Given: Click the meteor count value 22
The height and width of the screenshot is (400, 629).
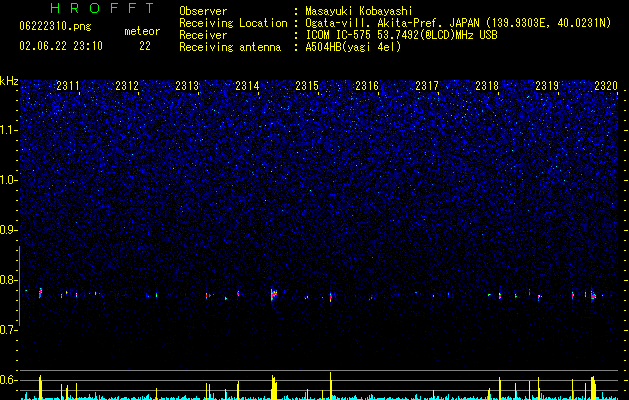Looking at the screenshot, I should pyautogui.click(x=145, y=46).
